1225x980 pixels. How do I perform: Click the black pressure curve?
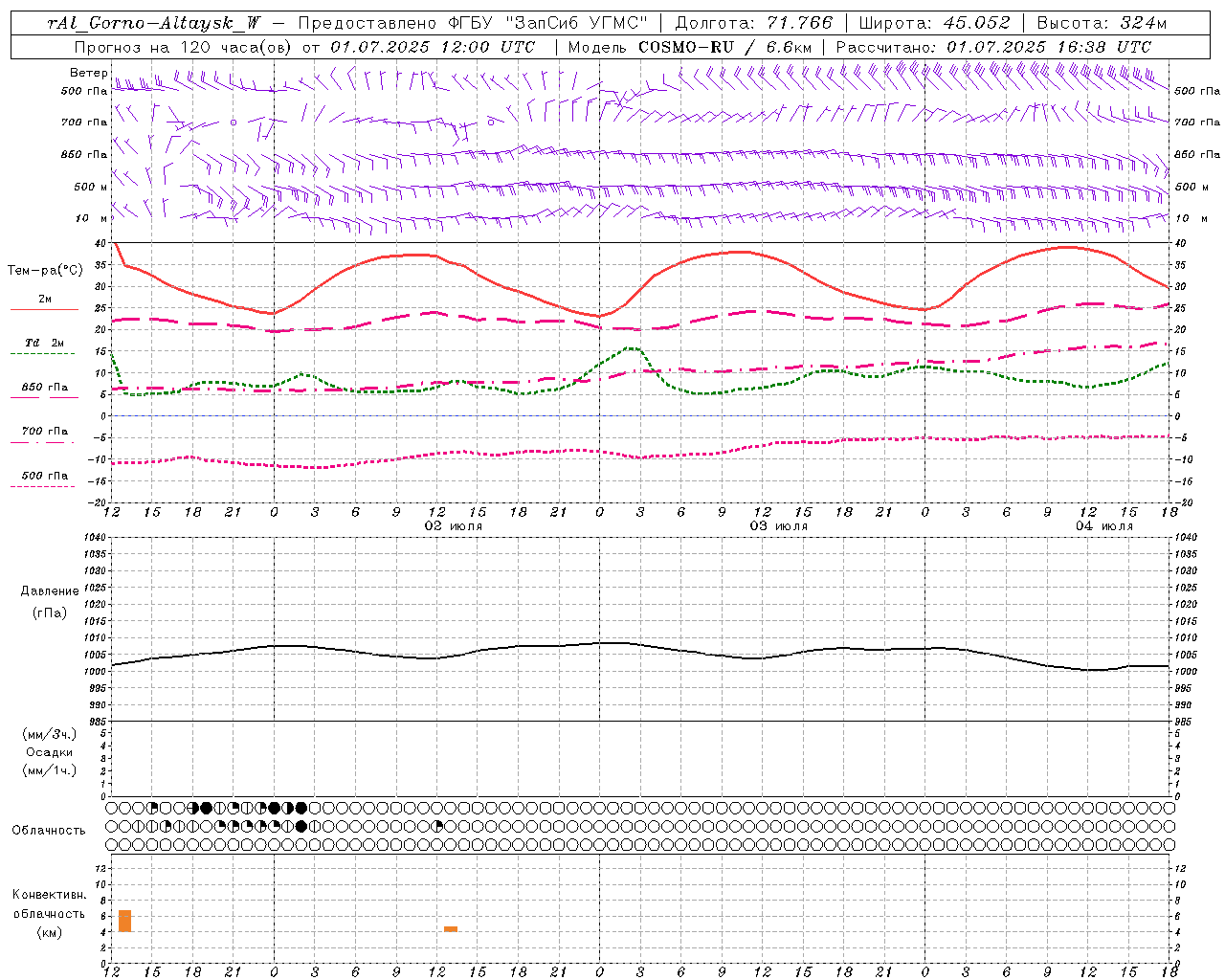tap(641, 645)
